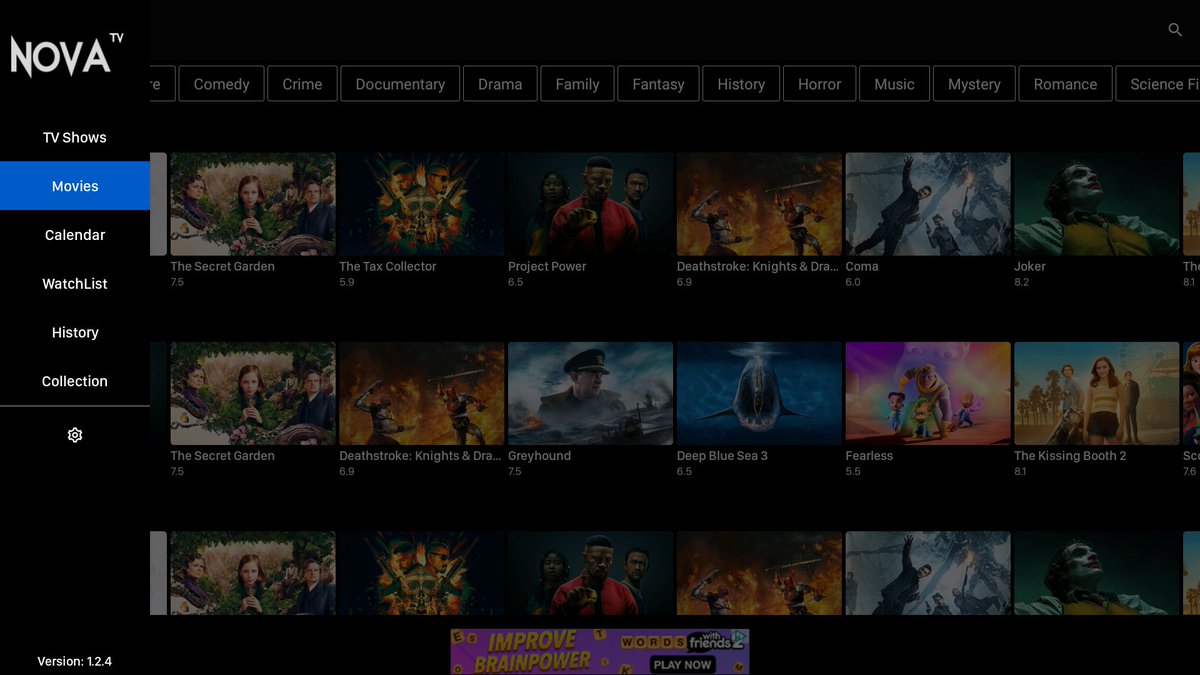Open your WatchList

click(74, 283)
